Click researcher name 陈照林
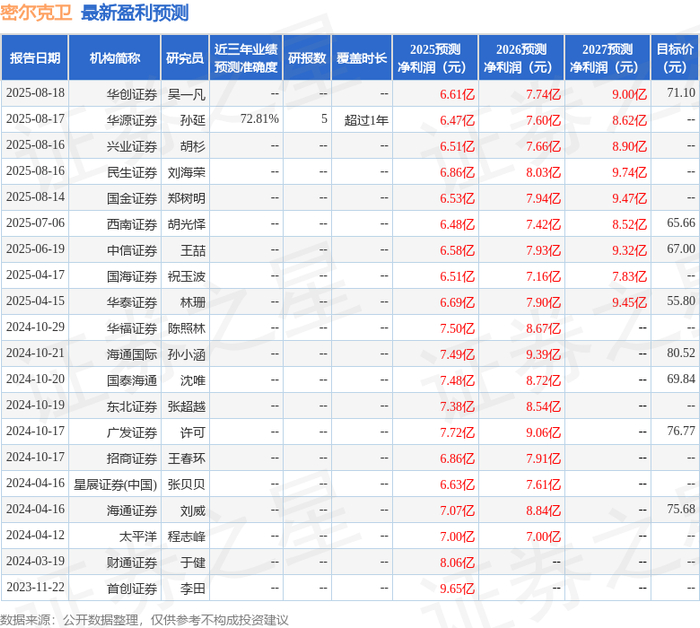The height and width of the screenshot is (628, 700). [x=187, y=328]
